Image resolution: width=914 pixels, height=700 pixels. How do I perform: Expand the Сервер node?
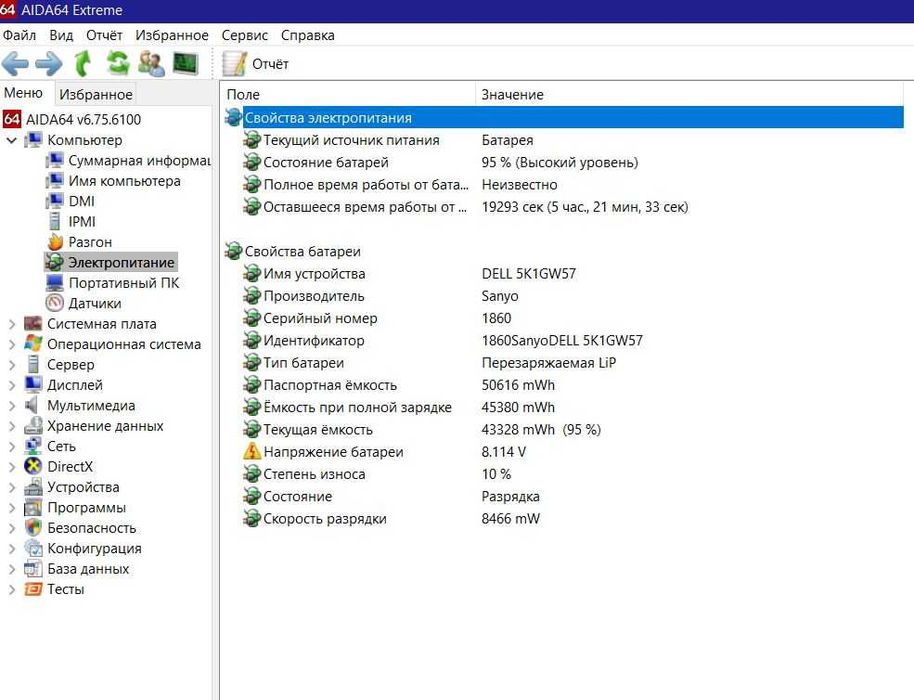click(12, 365)
